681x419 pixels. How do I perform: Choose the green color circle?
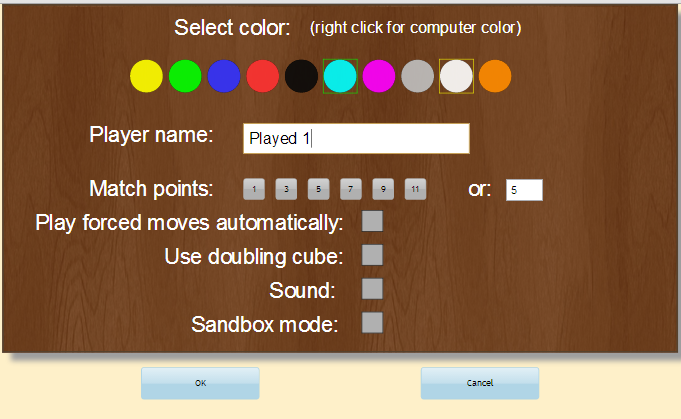pyautogui.click(x=185, y=77)
